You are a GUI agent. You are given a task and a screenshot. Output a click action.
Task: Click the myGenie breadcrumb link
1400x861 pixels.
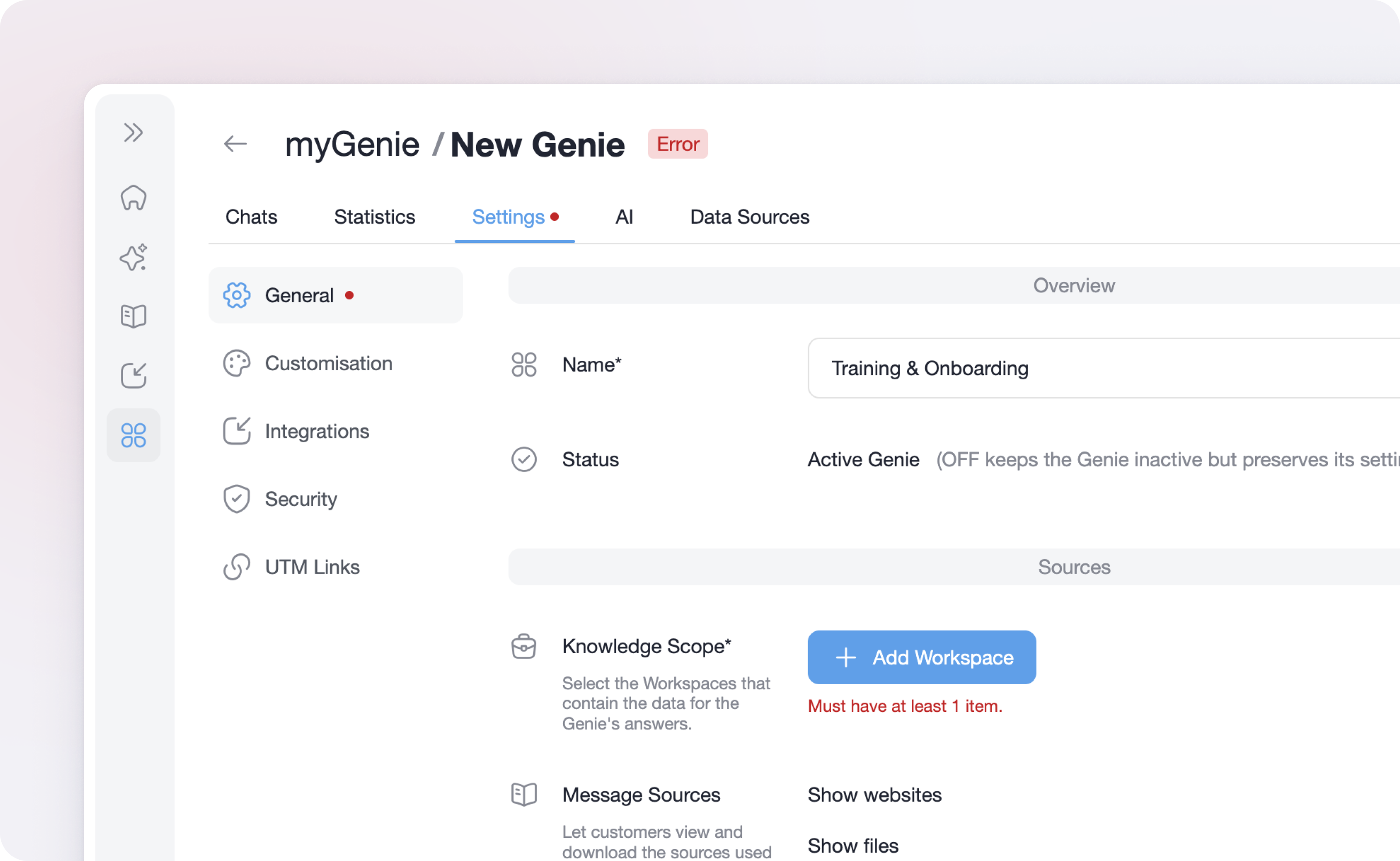pyautogui.click(x=352, y=144)
